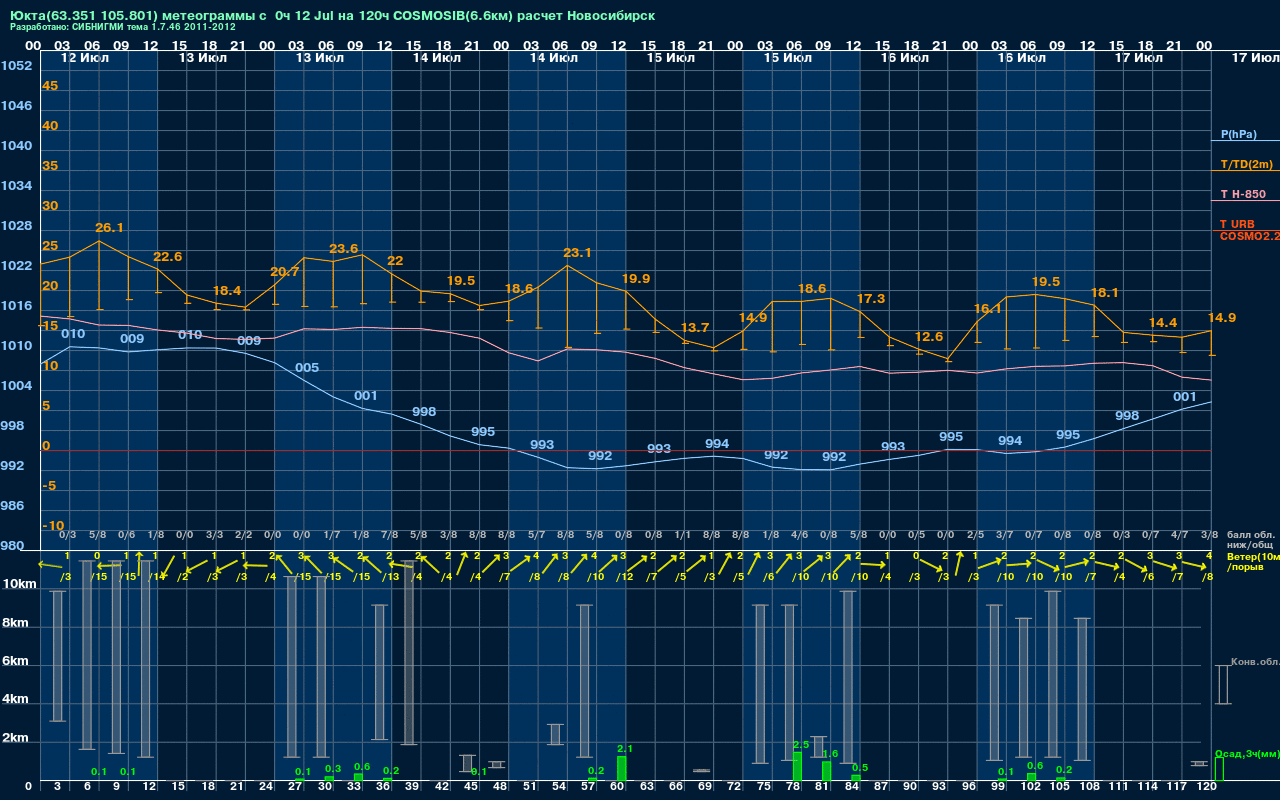Click the meteogram title starting with Юкта
1280x800 pixels.
[x=333, y=16]
